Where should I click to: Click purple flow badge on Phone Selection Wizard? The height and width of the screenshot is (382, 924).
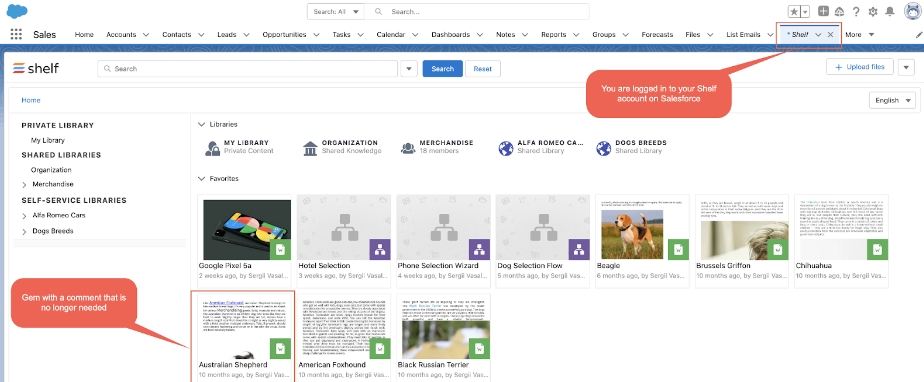[x=480, y=250]
